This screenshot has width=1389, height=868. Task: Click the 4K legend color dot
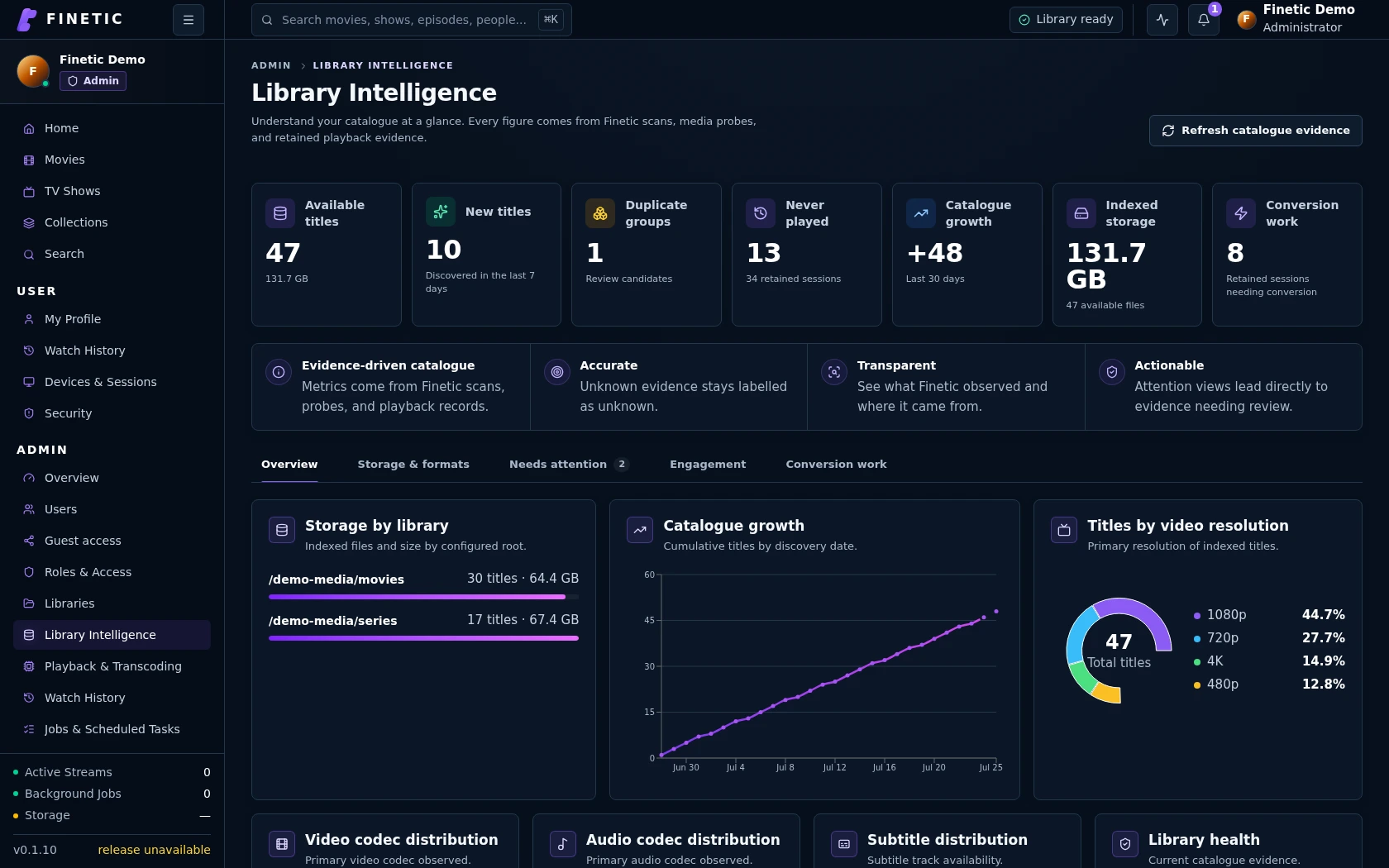1197,662
